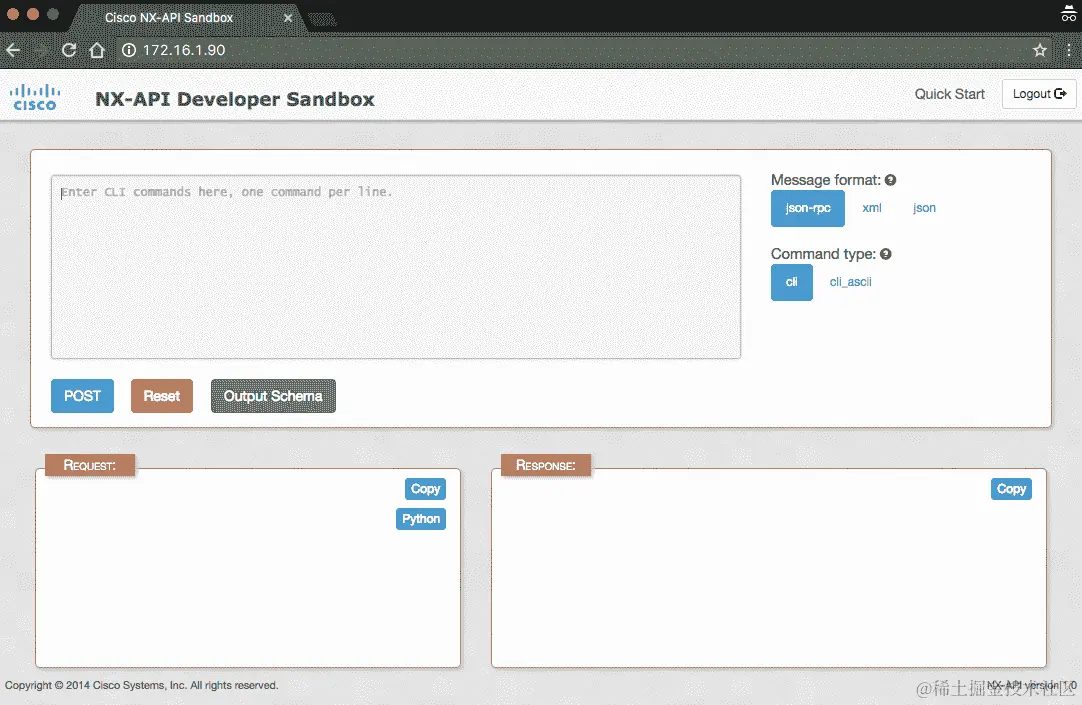Viewport: 1082px width, 705px height.
Task: Select the Cisco NX-API Sandbox browser tab
Action: coord(185,18)
